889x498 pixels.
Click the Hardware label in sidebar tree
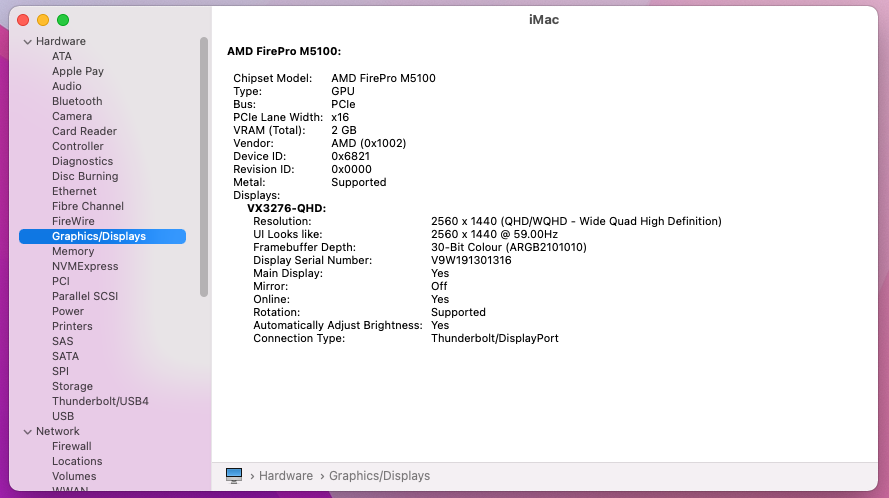pos(61,41)
